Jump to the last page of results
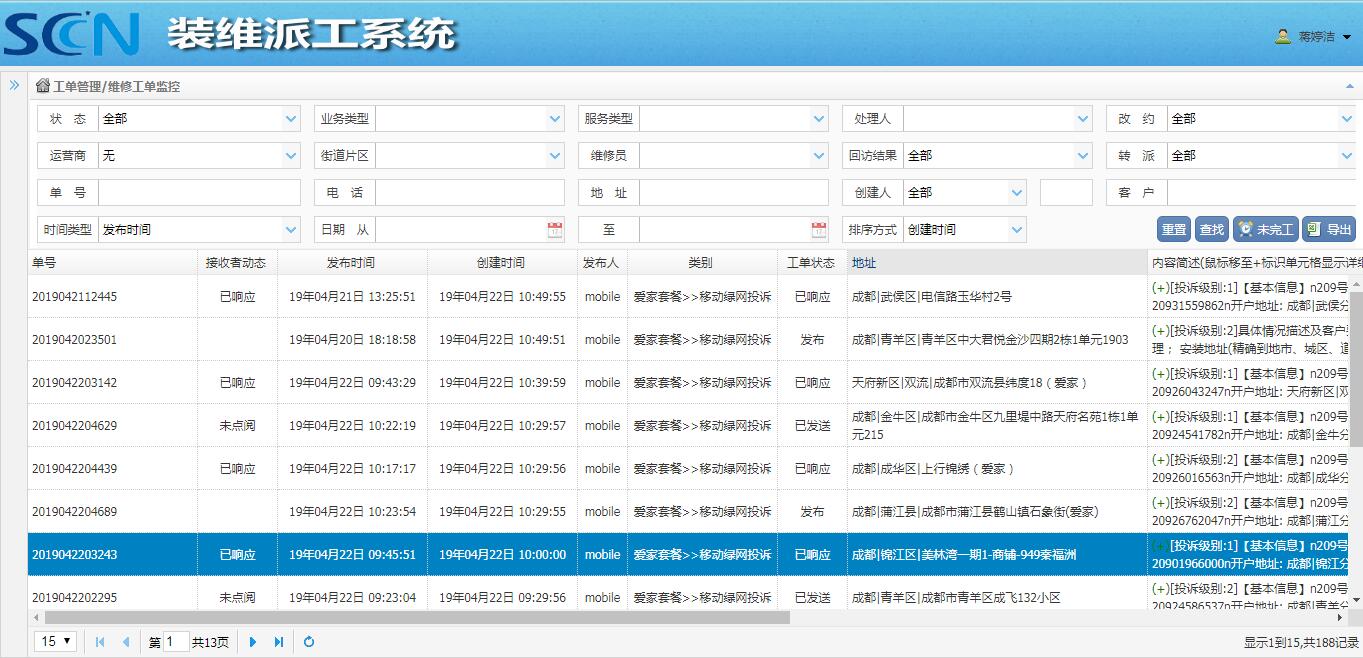 point(279,642)
